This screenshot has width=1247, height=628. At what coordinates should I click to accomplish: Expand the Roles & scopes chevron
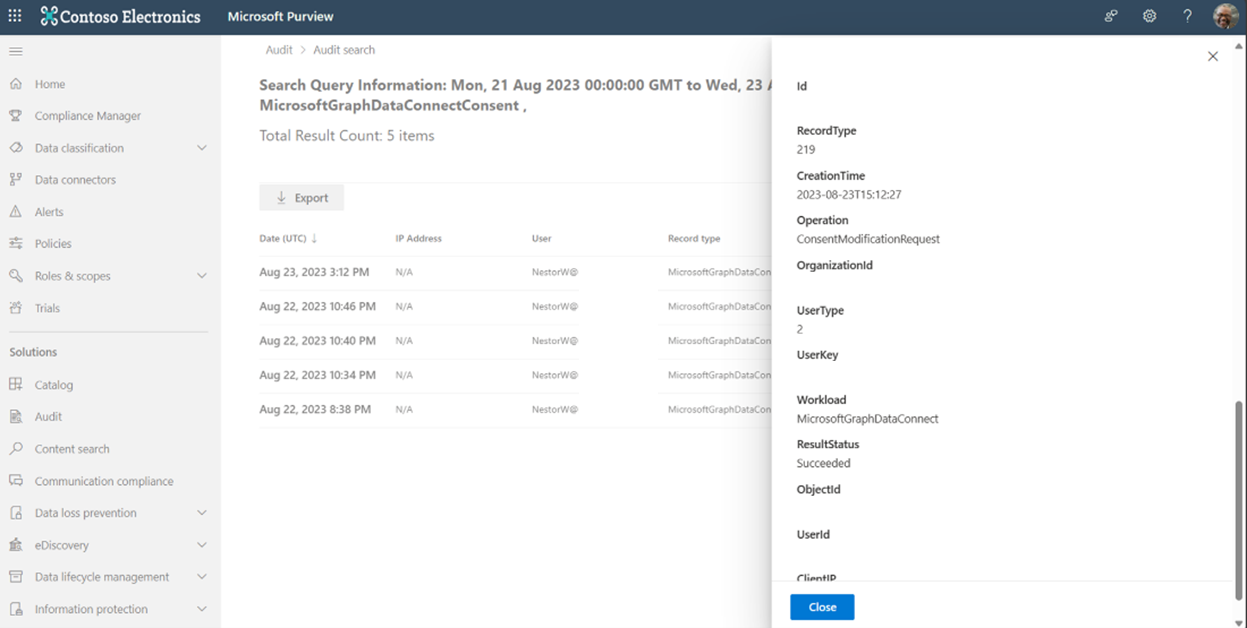click(x=202, y=276)
